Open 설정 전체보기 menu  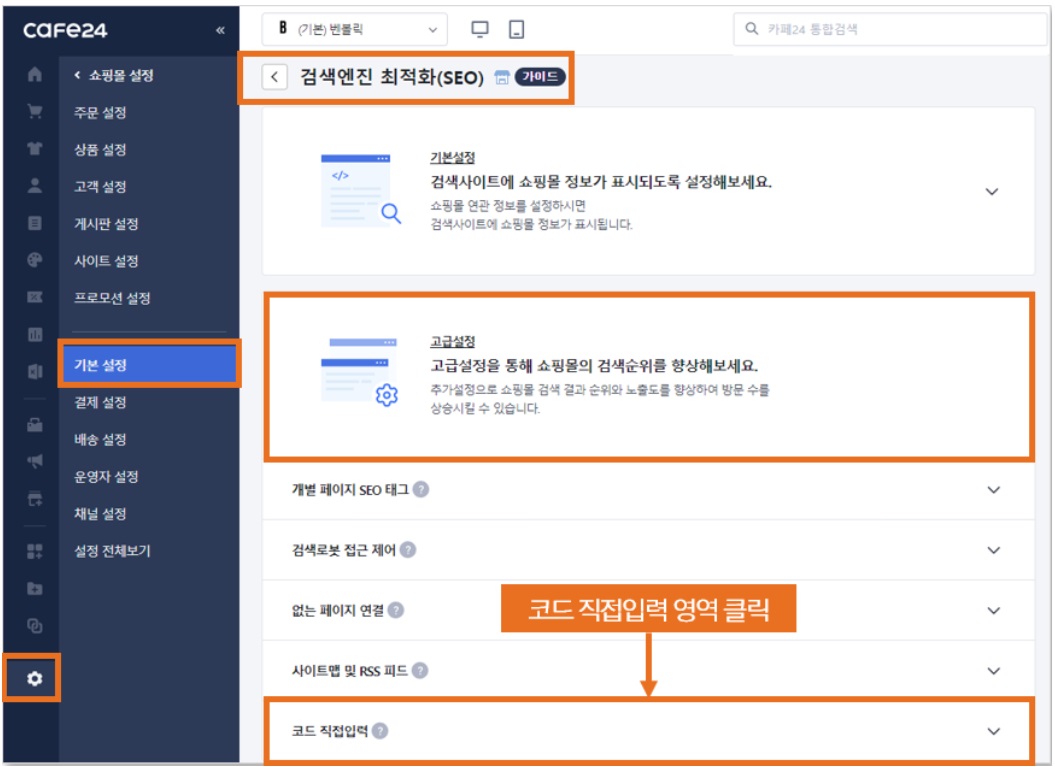[112, 550]
